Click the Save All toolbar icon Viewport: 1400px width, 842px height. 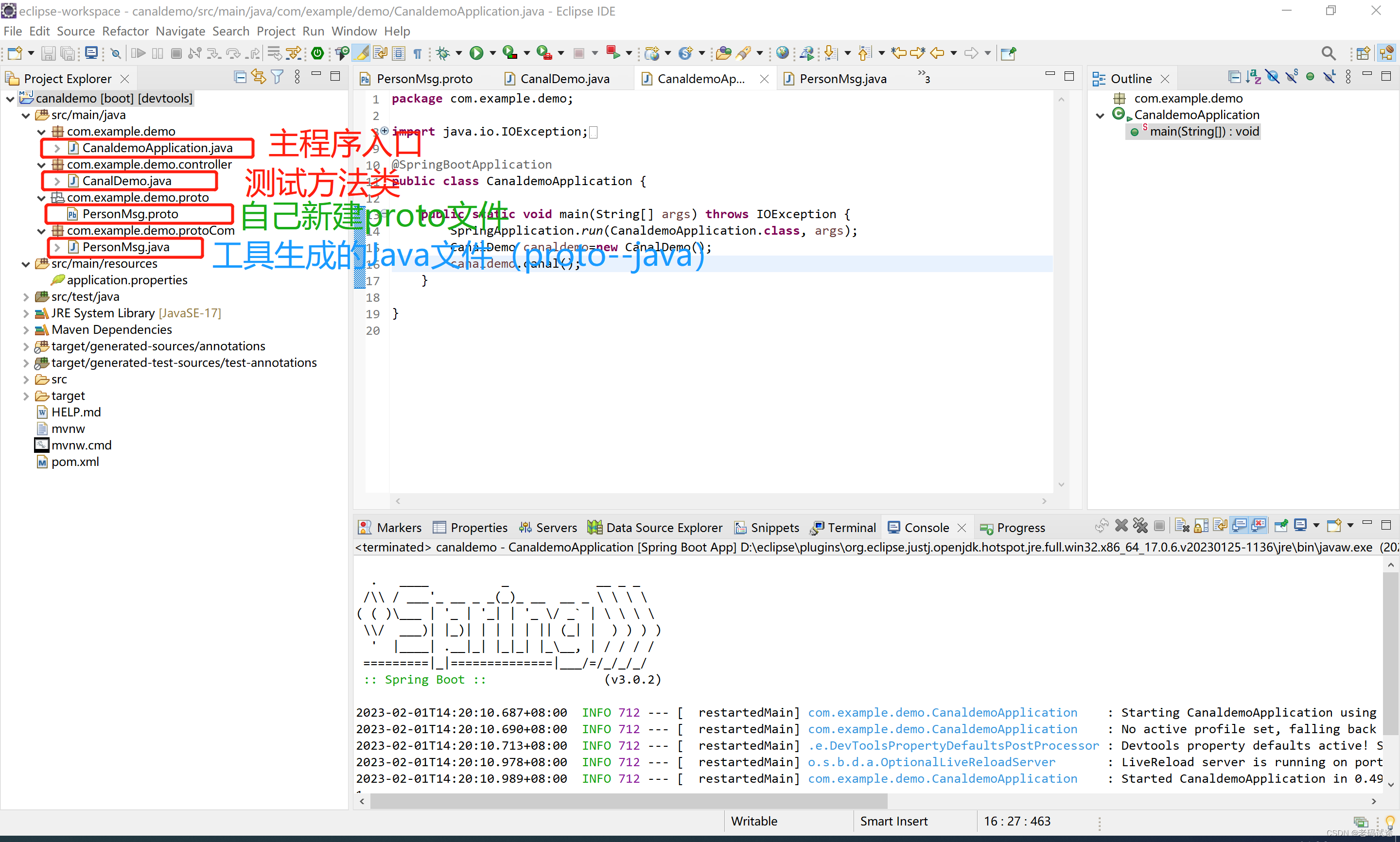[68, 53]
